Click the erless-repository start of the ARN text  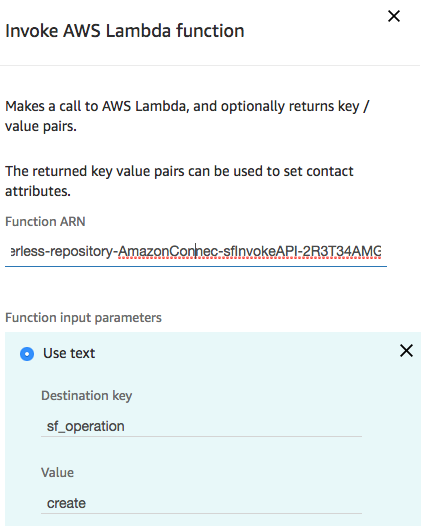point(63,251)
